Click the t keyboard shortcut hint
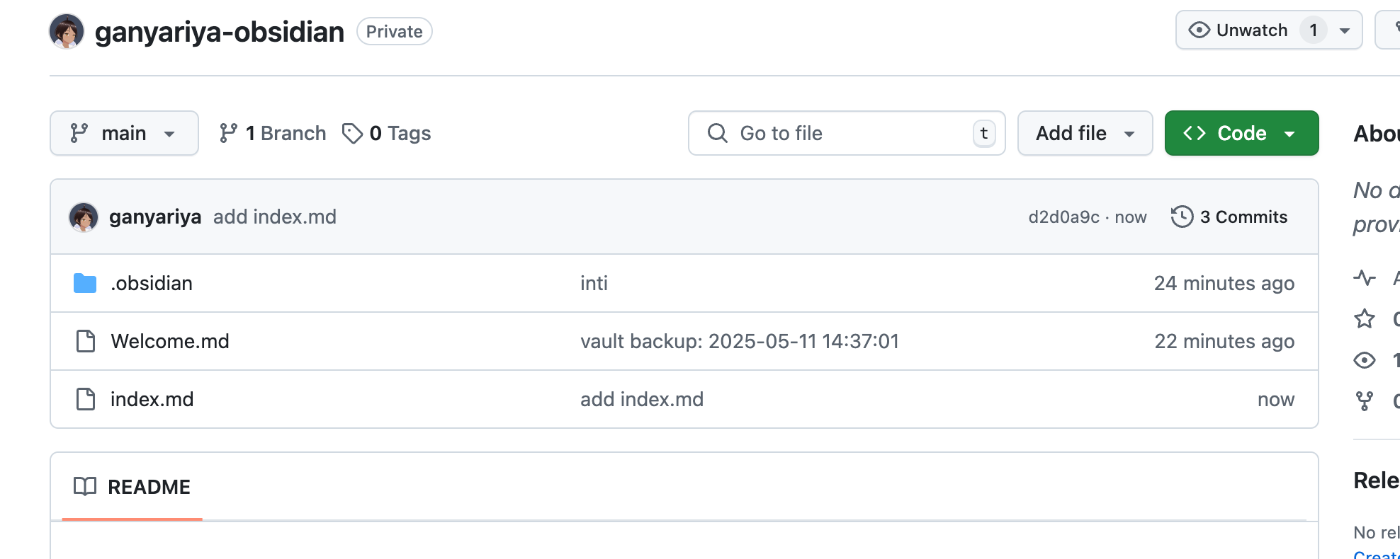The height and width of the screenshot is (559, 1400). tap(984, 133)
